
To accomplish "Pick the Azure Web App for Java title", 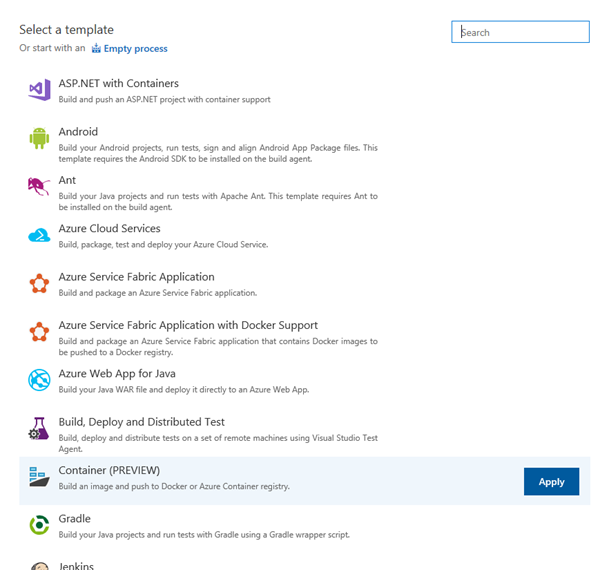I will [x=117, y=374].
